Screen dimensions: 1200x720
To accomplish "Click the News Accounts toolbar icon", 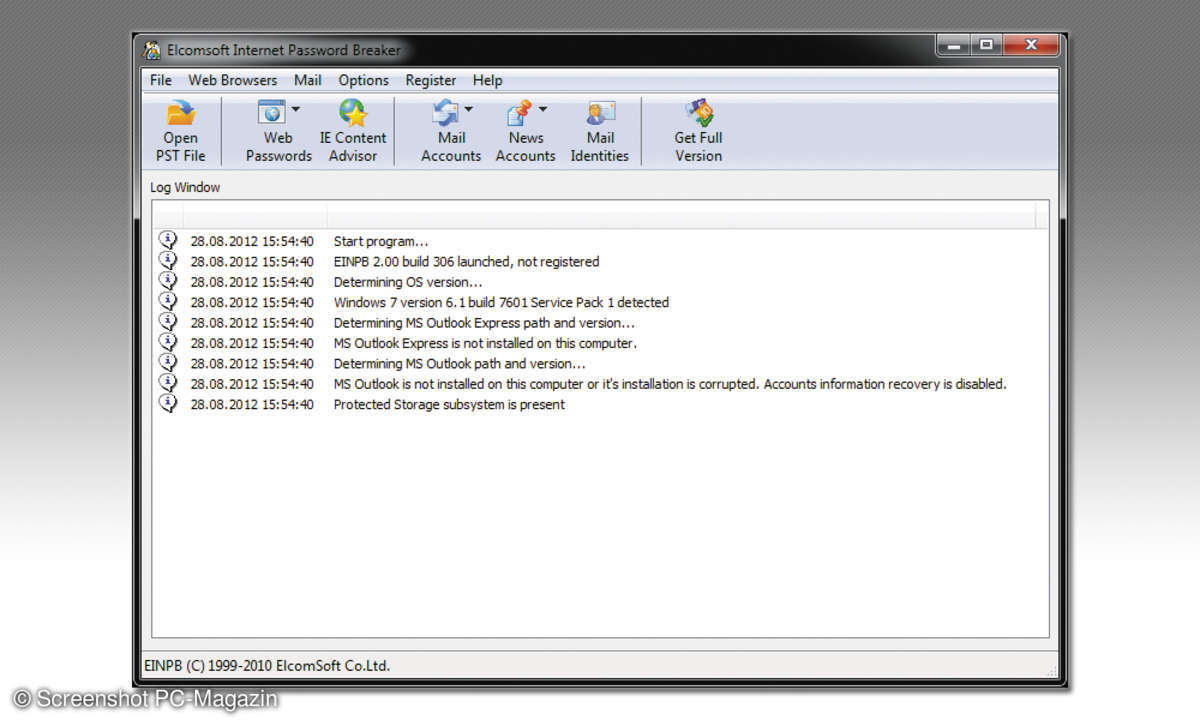I will coord(520,112).
